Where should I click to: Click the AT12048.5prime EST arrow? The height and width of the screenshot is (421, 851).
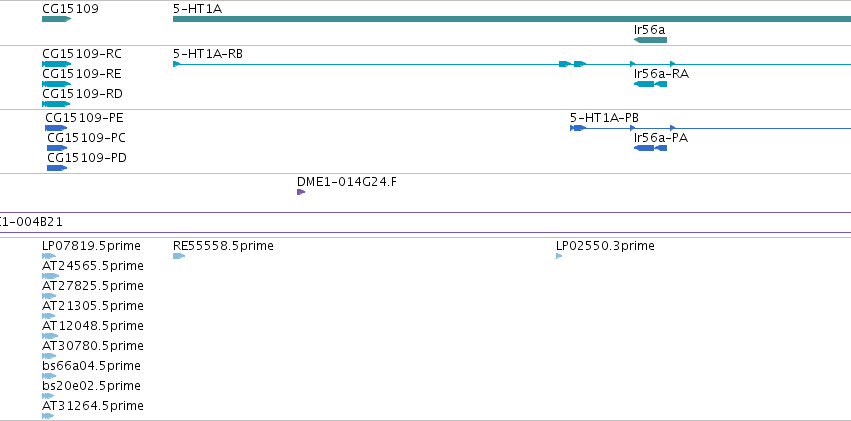click(50, 336)
